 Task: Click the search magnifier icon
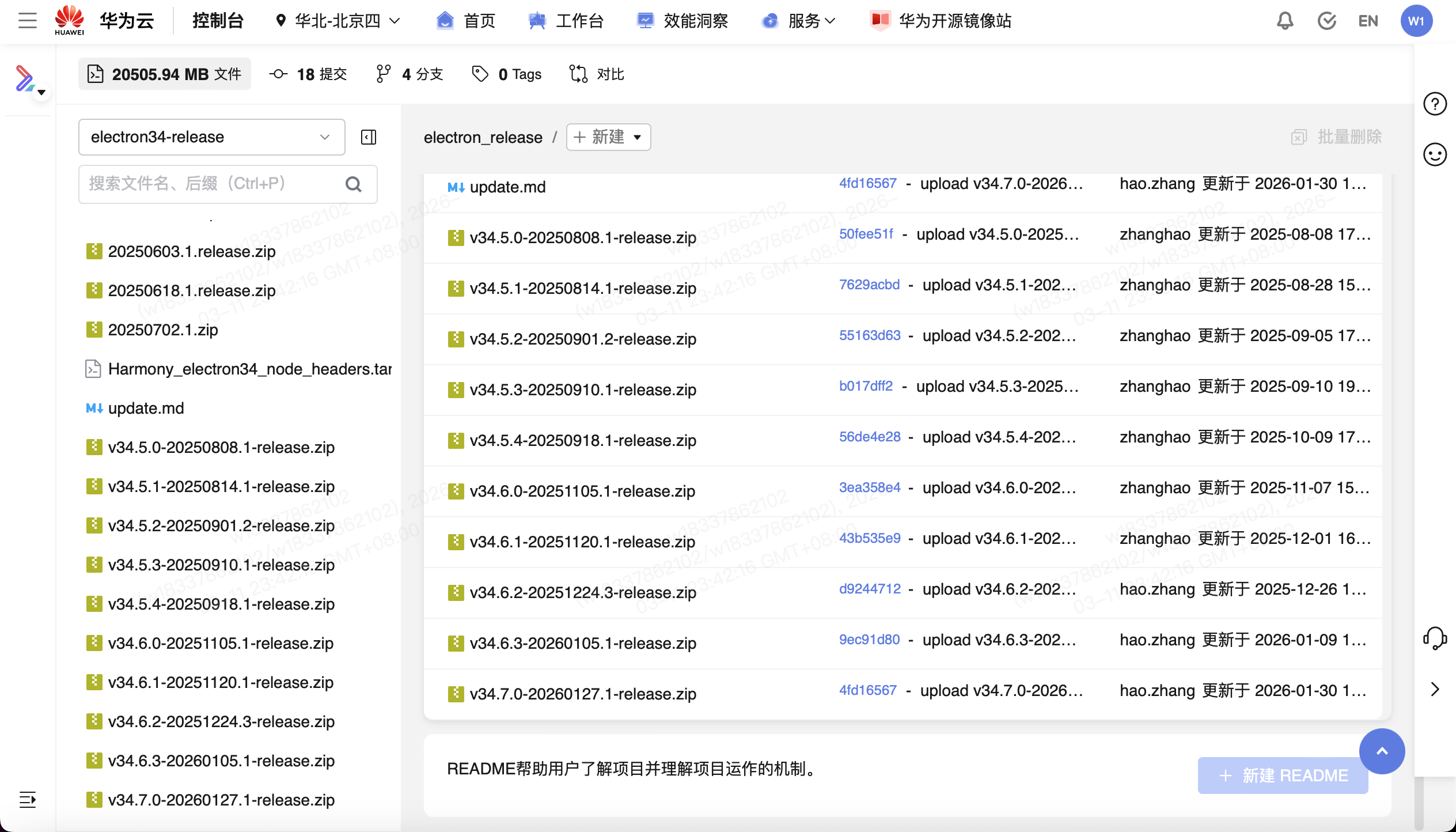[x=353, y=184]
